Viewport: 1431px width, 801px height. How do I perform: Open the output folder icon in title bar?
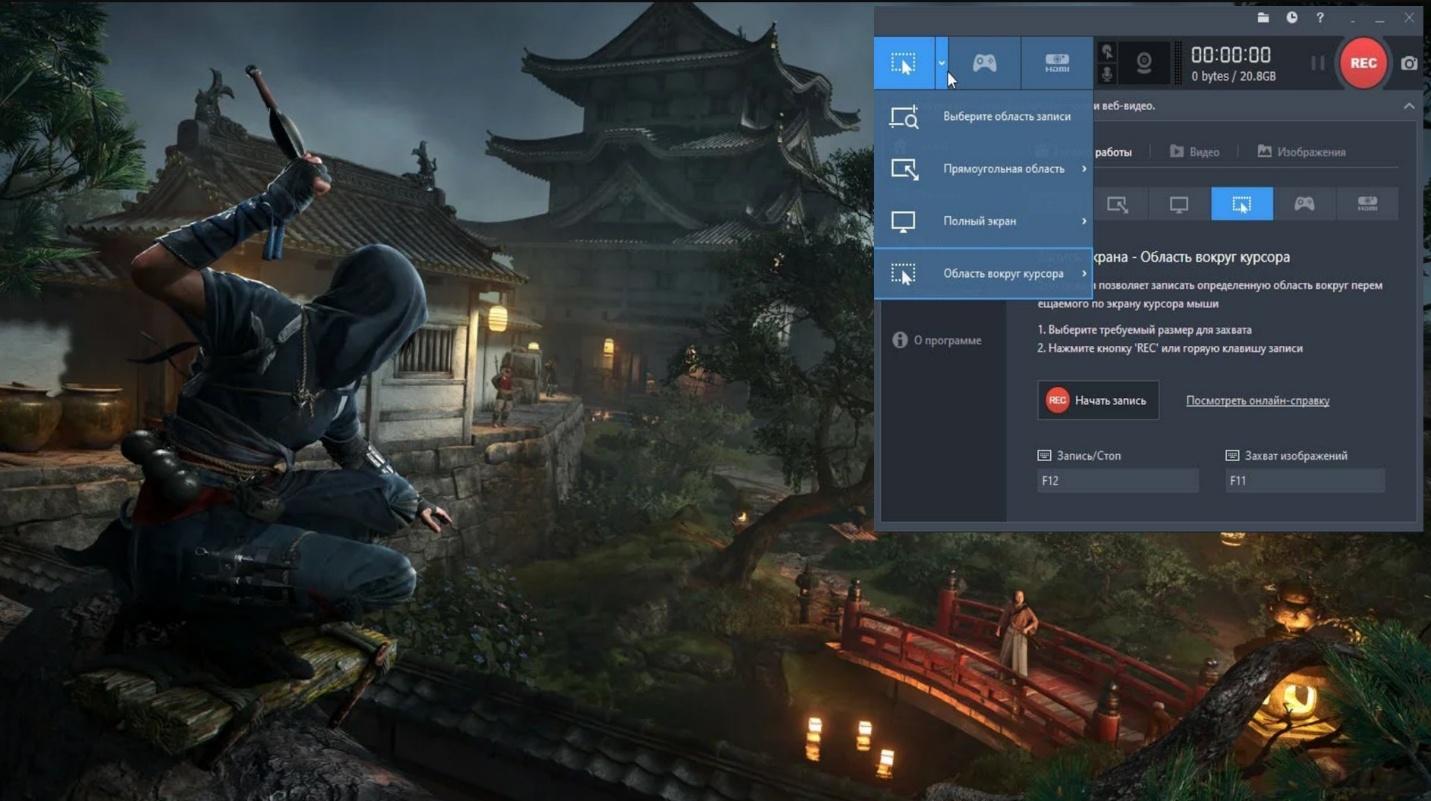(1263, 18)
